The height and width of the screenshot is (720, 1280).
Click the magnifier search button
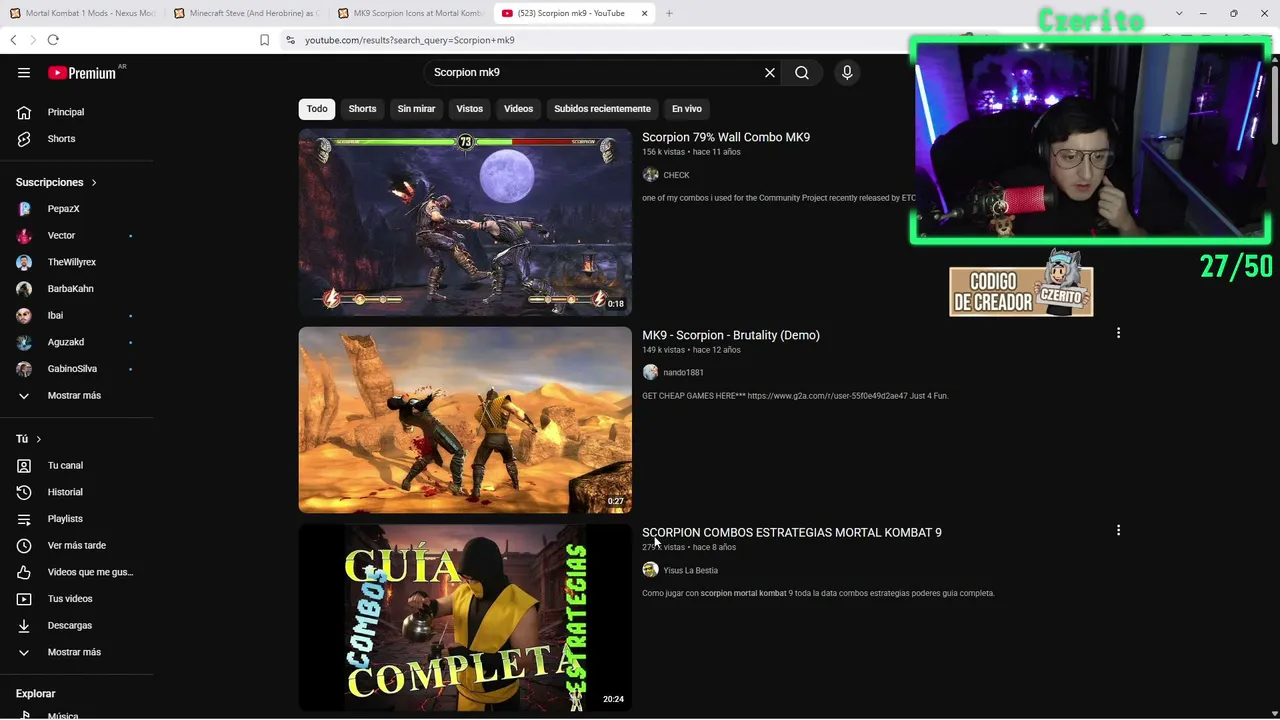(802, 72)
